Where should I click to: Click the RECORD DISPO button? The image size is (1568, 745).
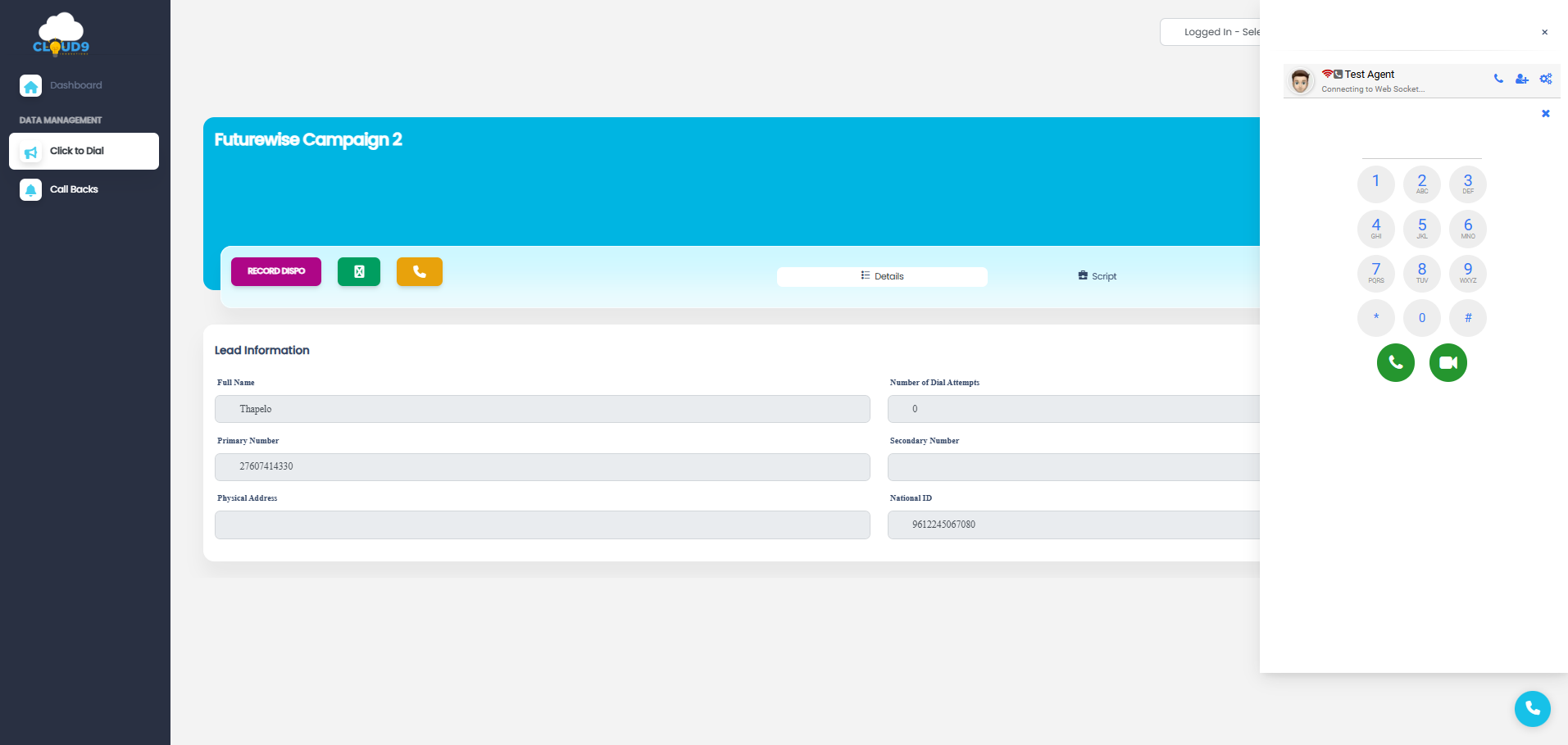276,271
